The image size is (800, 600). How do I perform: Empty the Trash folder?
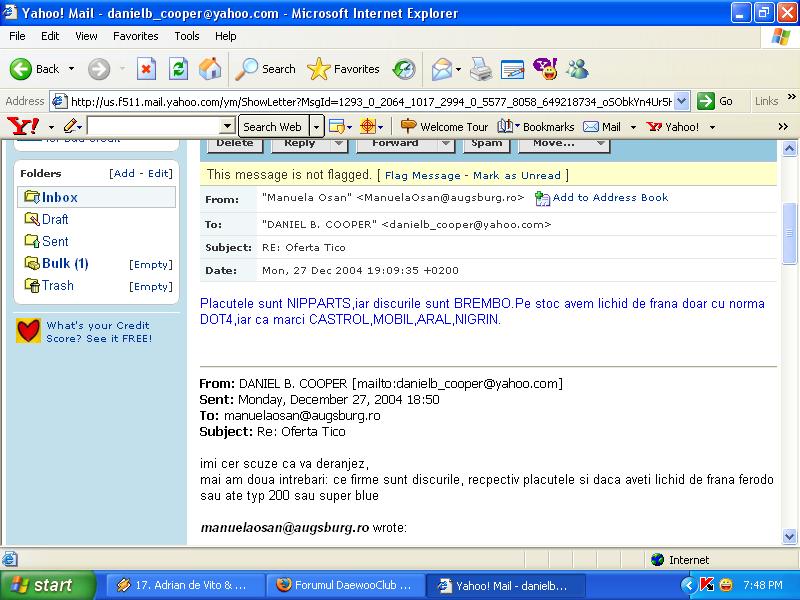[151, 286]
